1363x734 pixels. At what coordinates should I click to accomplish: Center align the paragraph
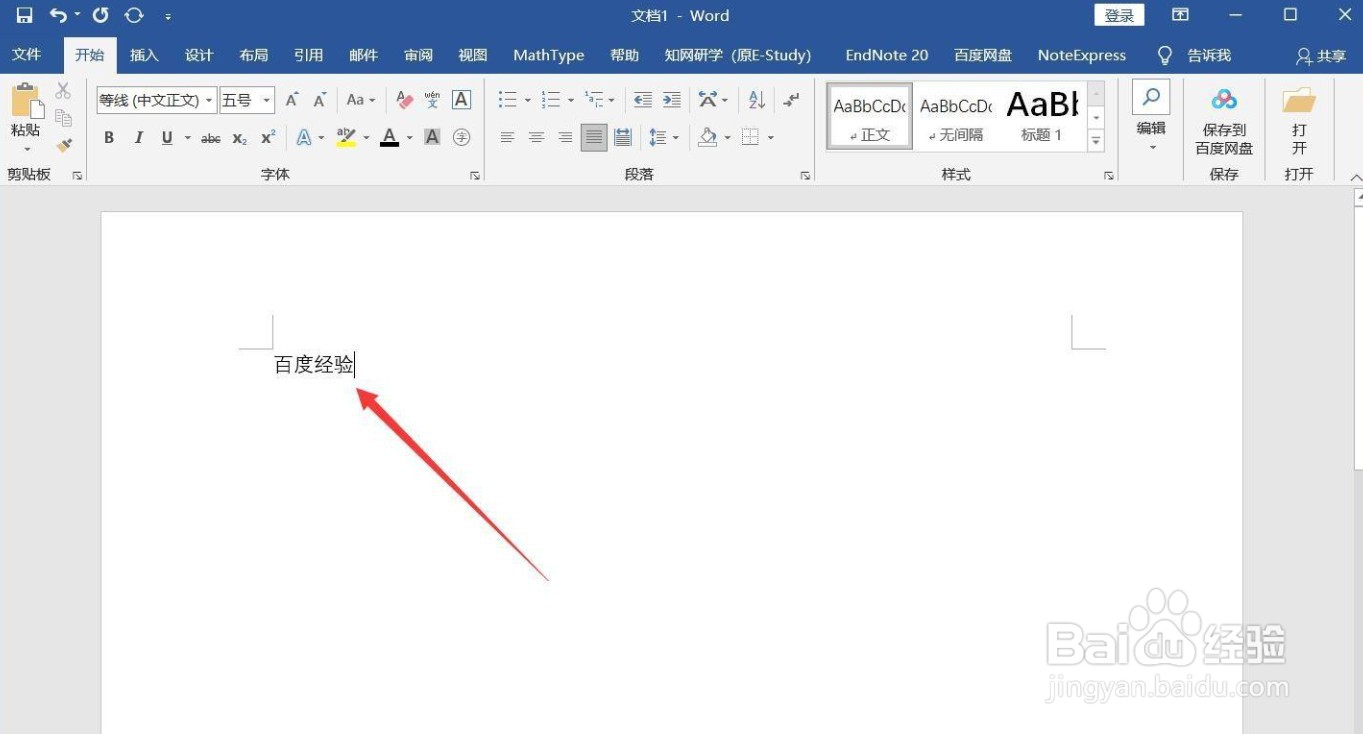[536, 137]
